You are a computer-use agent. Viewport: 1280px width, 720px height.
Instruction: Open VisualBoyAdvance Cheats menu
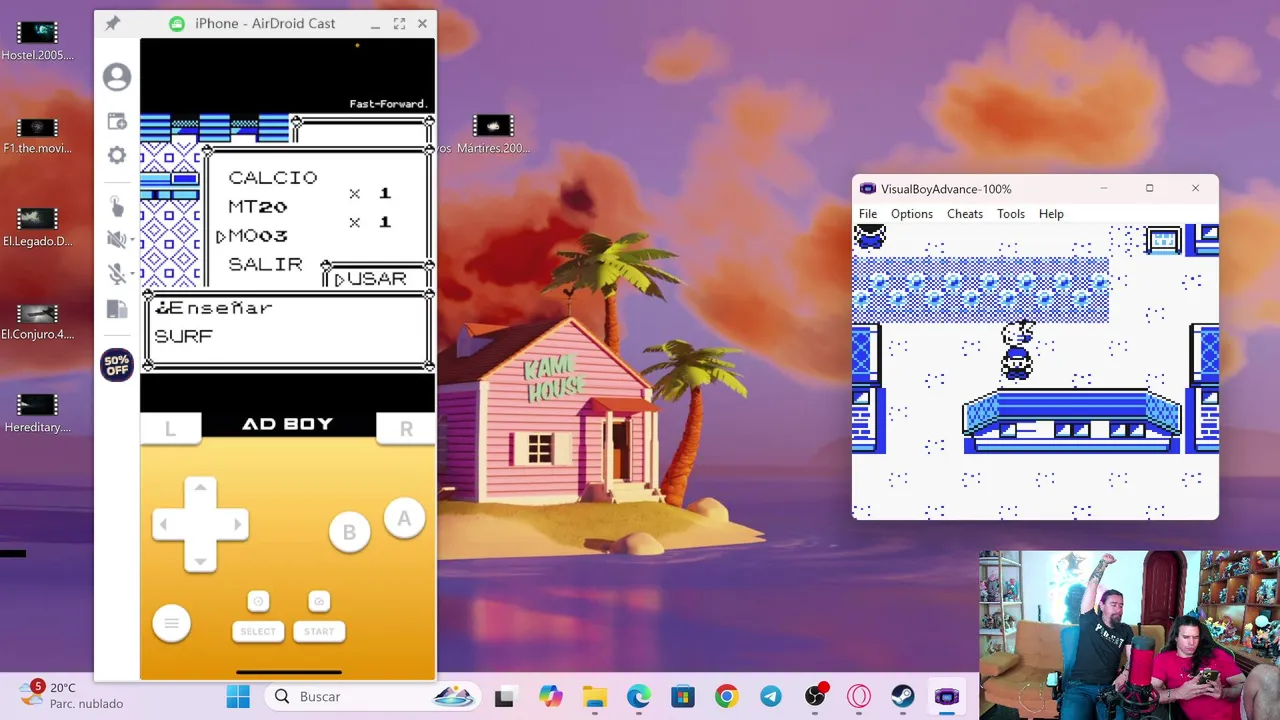coord(965,214)
